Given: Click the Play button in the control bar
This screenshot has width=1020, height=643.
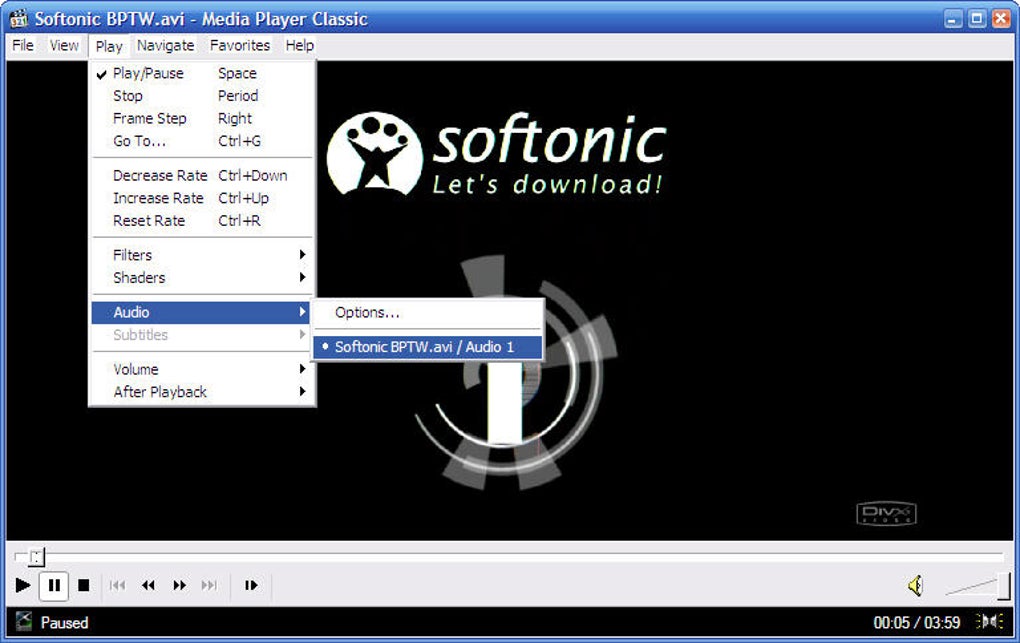Looking at the screenshot, I should [23, 585].
